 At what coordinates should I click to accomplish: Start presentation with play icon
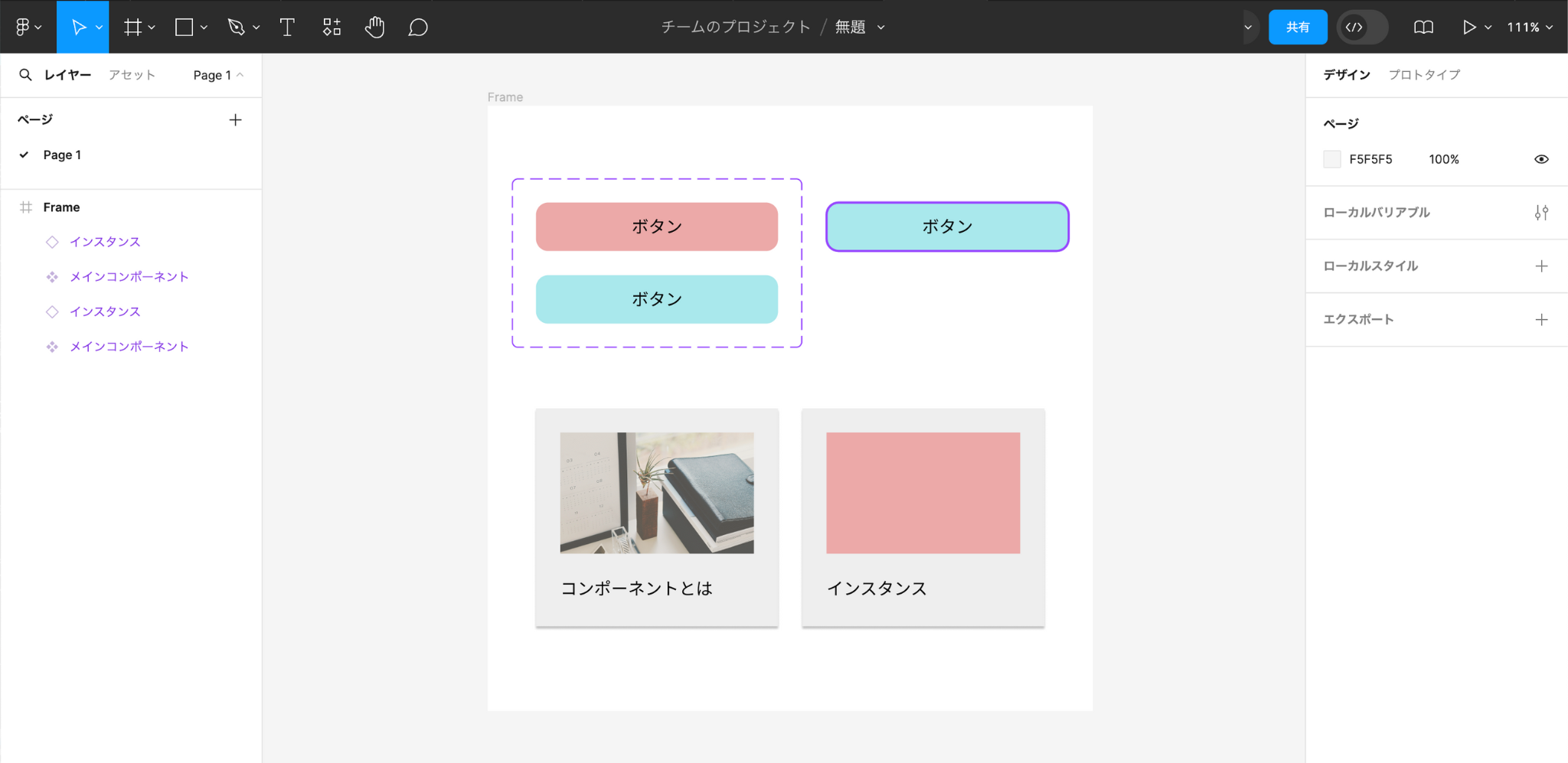[1468, 27]
